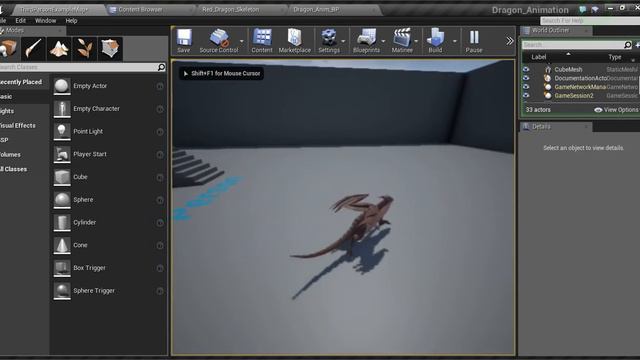Switch to Content Browser tab
Viewport: 640px width, 360px height.
(x=140, y=9)
